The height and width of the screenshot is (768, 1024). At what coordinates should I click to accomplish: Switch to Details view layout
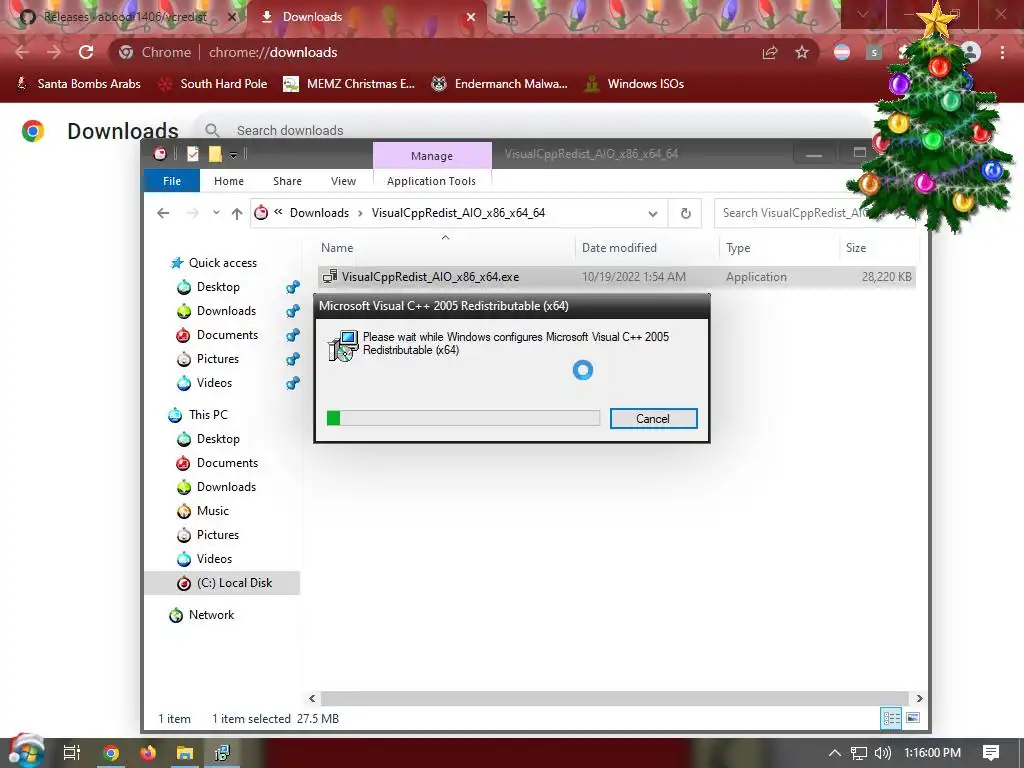pyautogui.click(x=891, y=718)
